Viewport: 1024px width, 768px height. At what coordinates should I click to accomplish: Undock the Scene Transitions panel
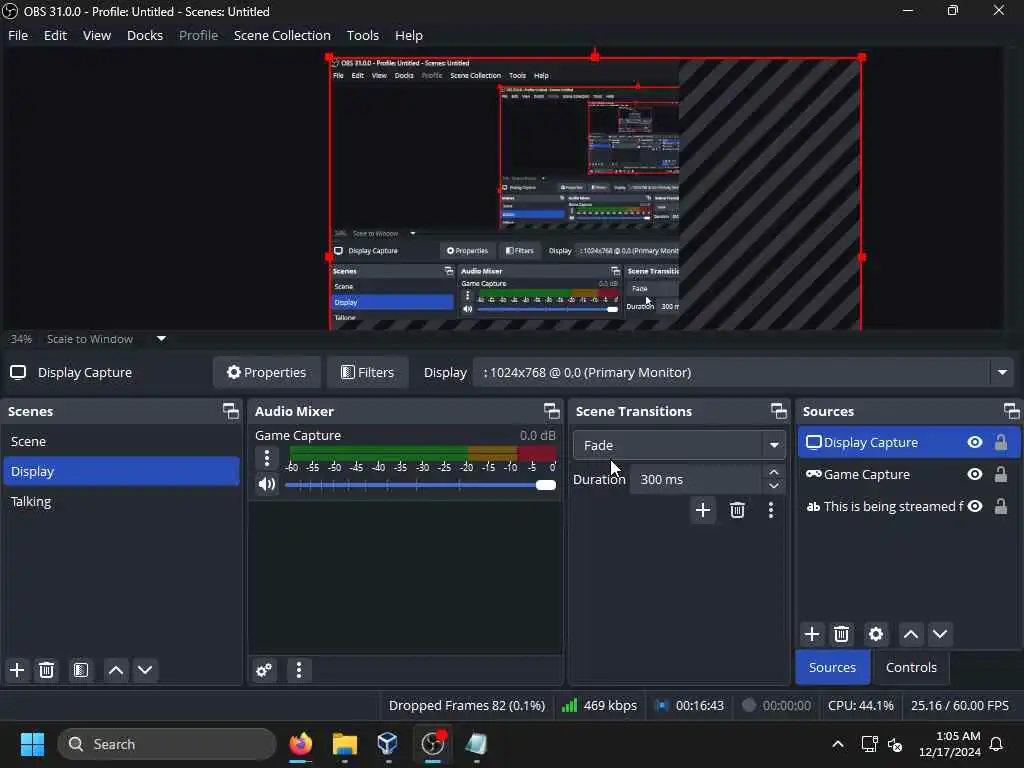pyautogui.click(x=778, y=411)
